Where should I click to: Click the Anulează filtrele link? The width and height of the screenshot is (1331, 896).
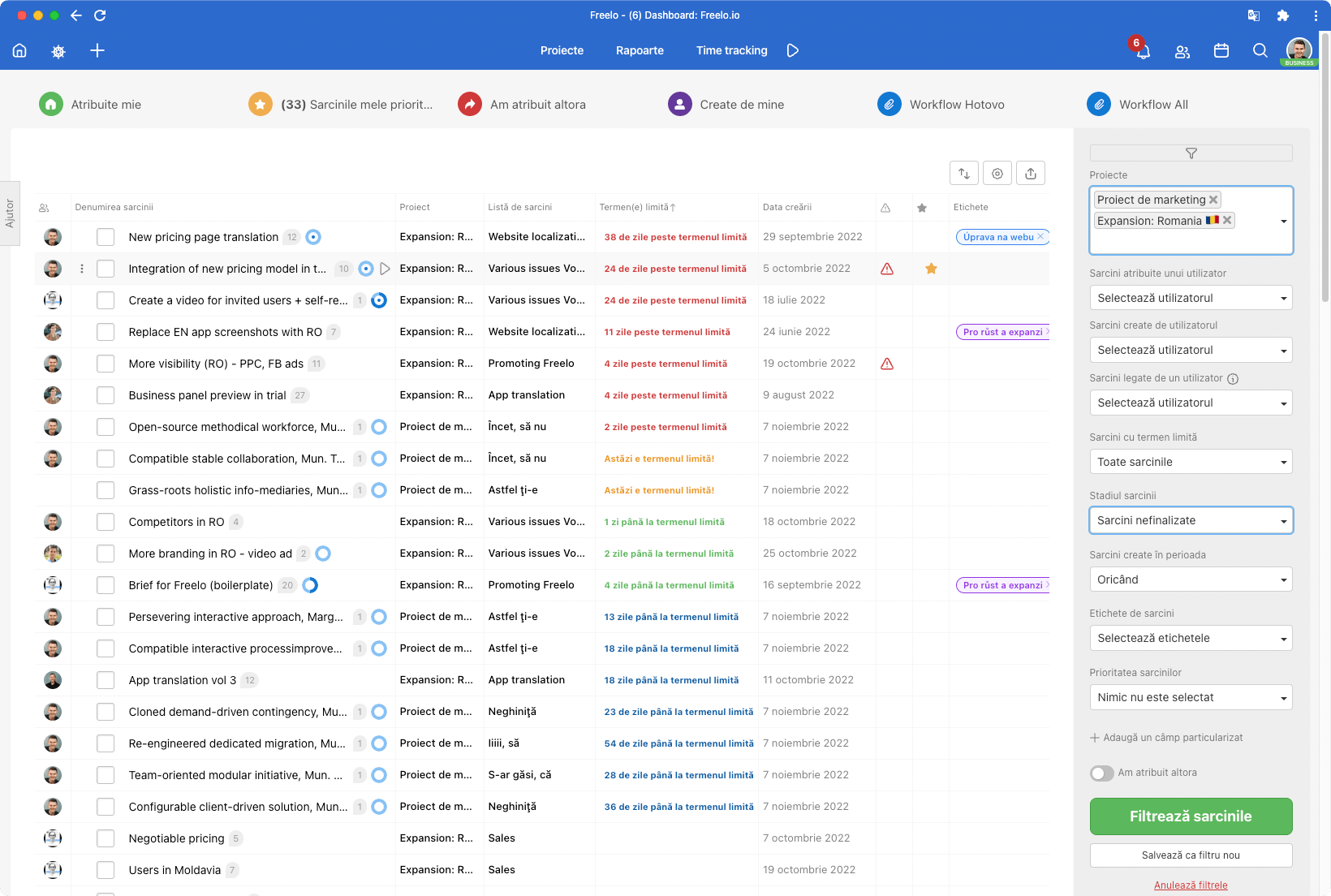click(x=1190, y=885)
